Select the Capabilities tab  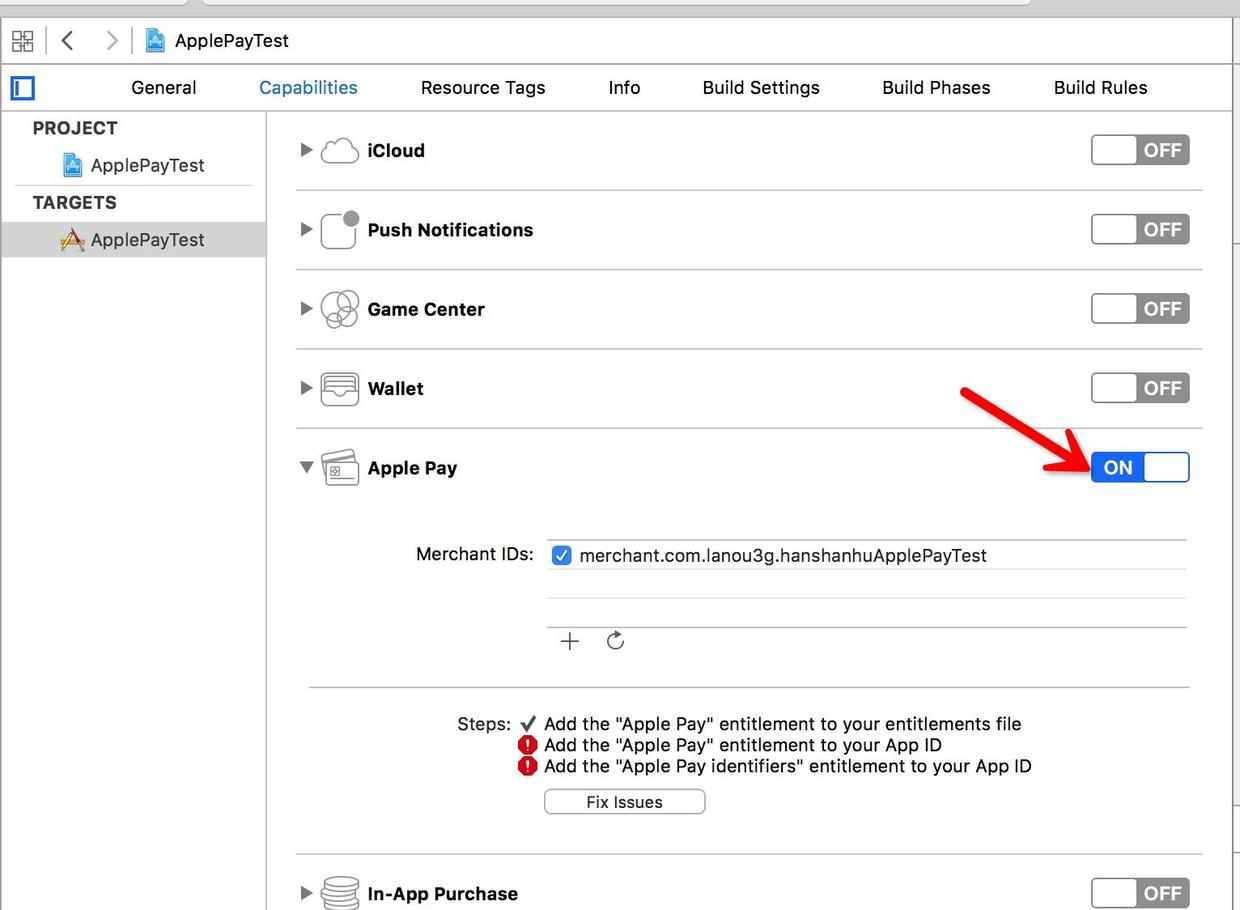(308, 88)
